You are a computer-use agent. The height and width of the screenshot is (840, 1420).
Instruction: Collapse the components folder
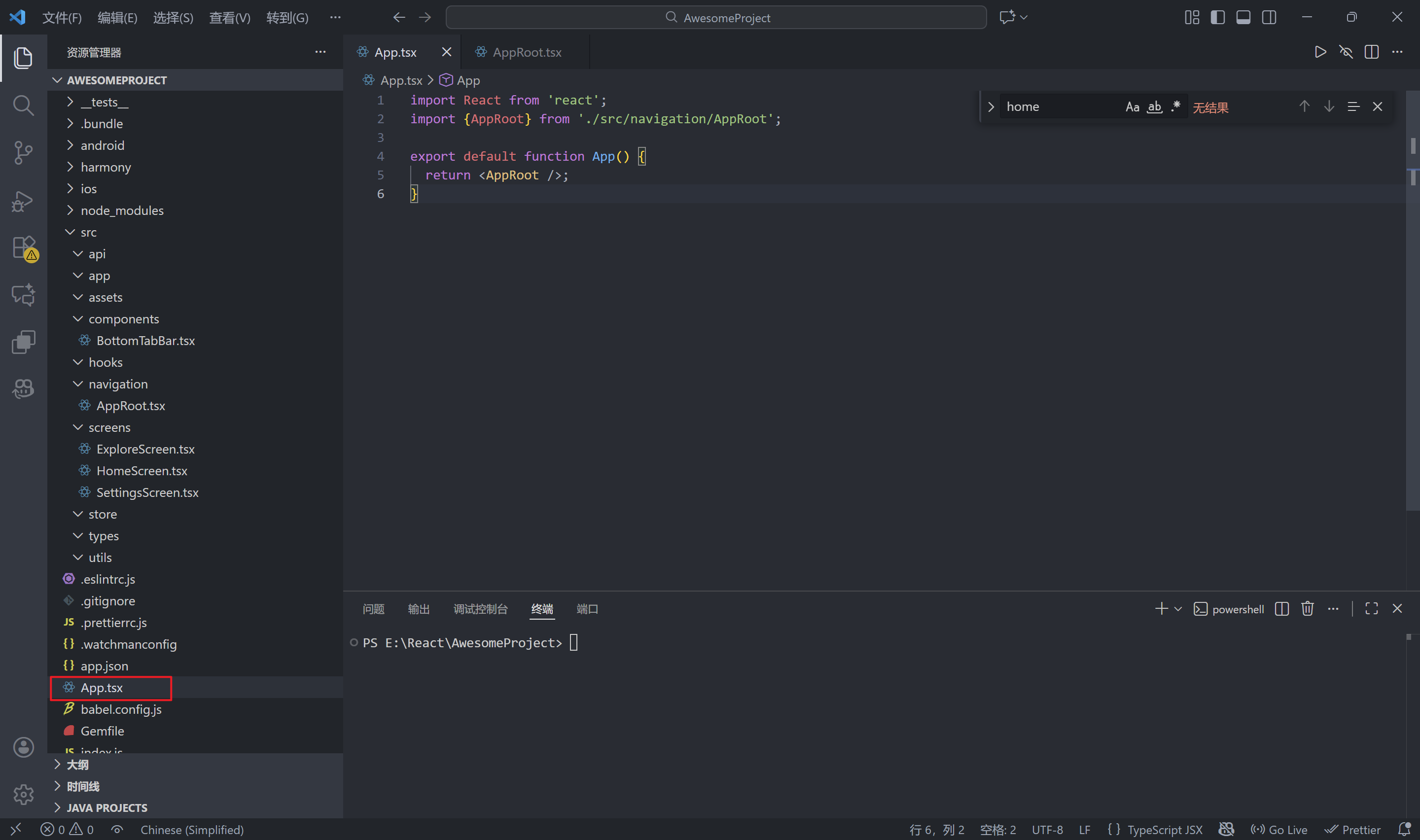pyautogui.click(x=123, y=319)
